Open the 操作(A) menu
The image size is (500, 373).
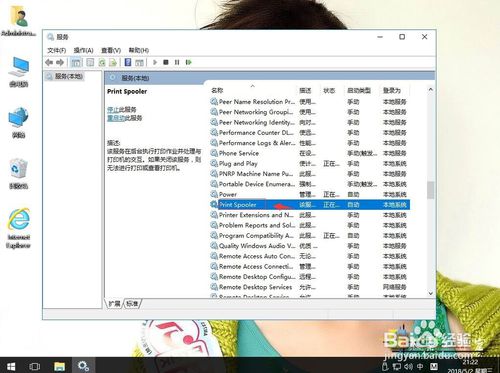83,50
